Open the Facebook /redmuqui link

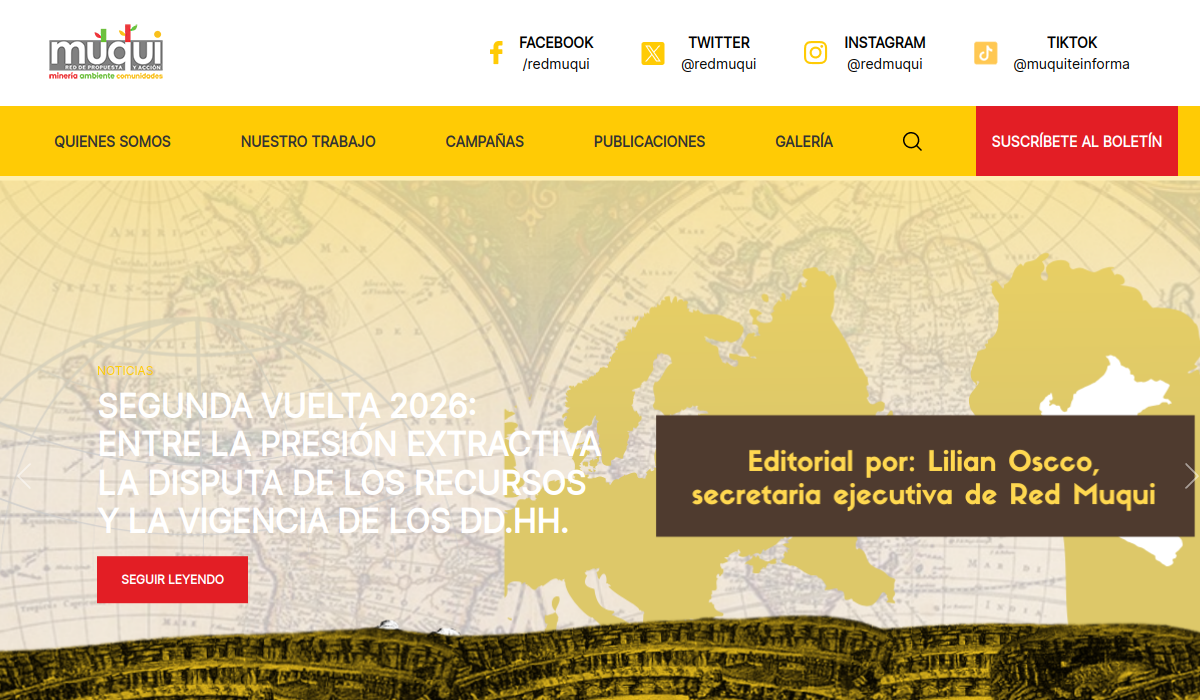pyautogui.click(x=556, y=64)
